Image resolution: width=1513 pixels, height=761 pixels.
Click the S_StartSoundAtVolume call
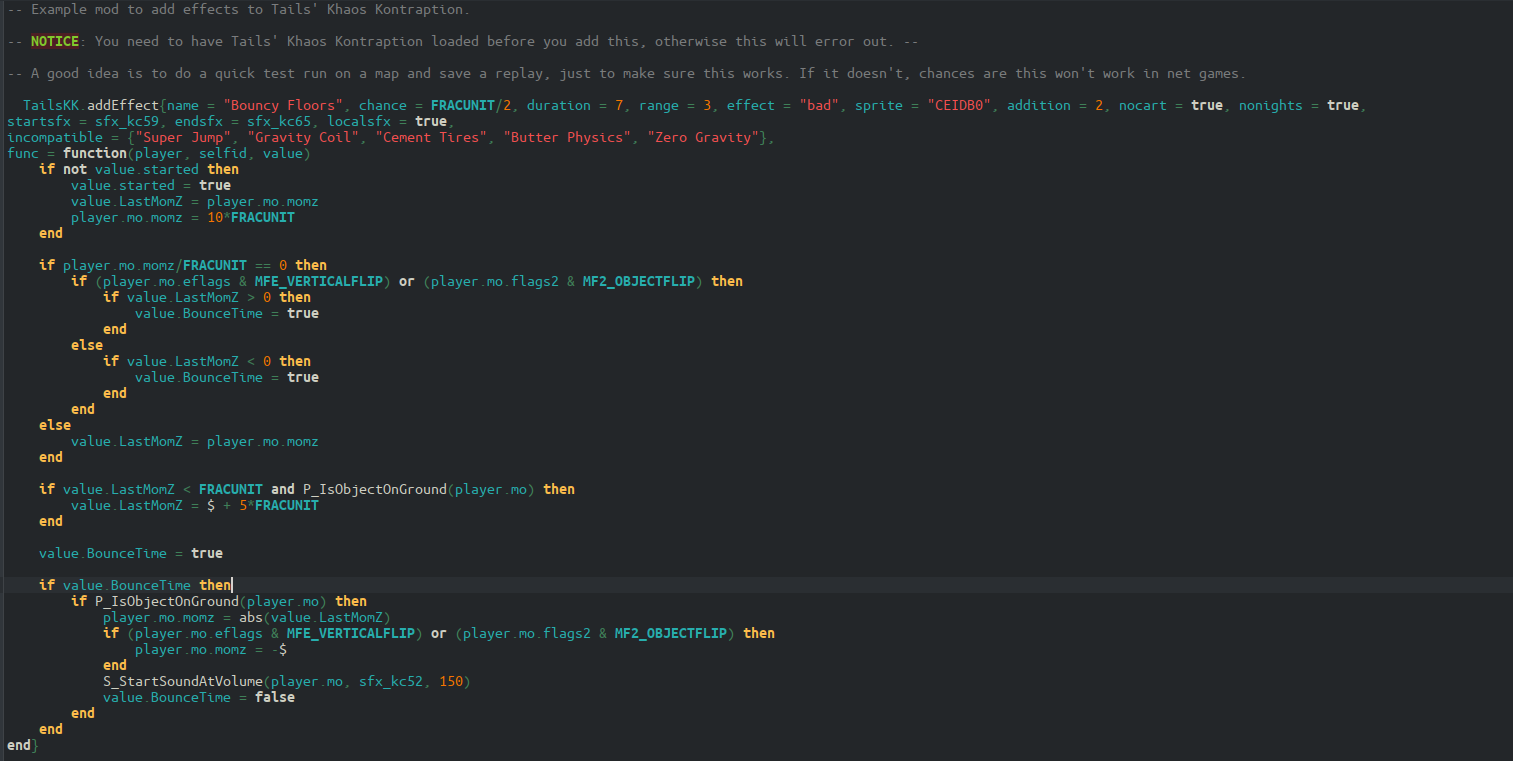click(x=286, y=681)
